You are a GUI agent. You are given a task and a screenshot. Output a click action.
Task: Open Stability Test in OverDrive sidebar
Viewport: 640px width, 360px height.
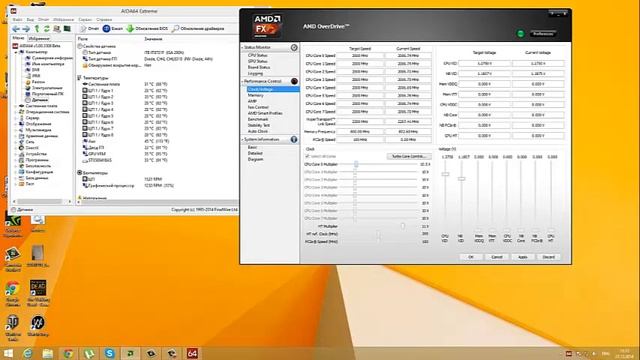259,125
